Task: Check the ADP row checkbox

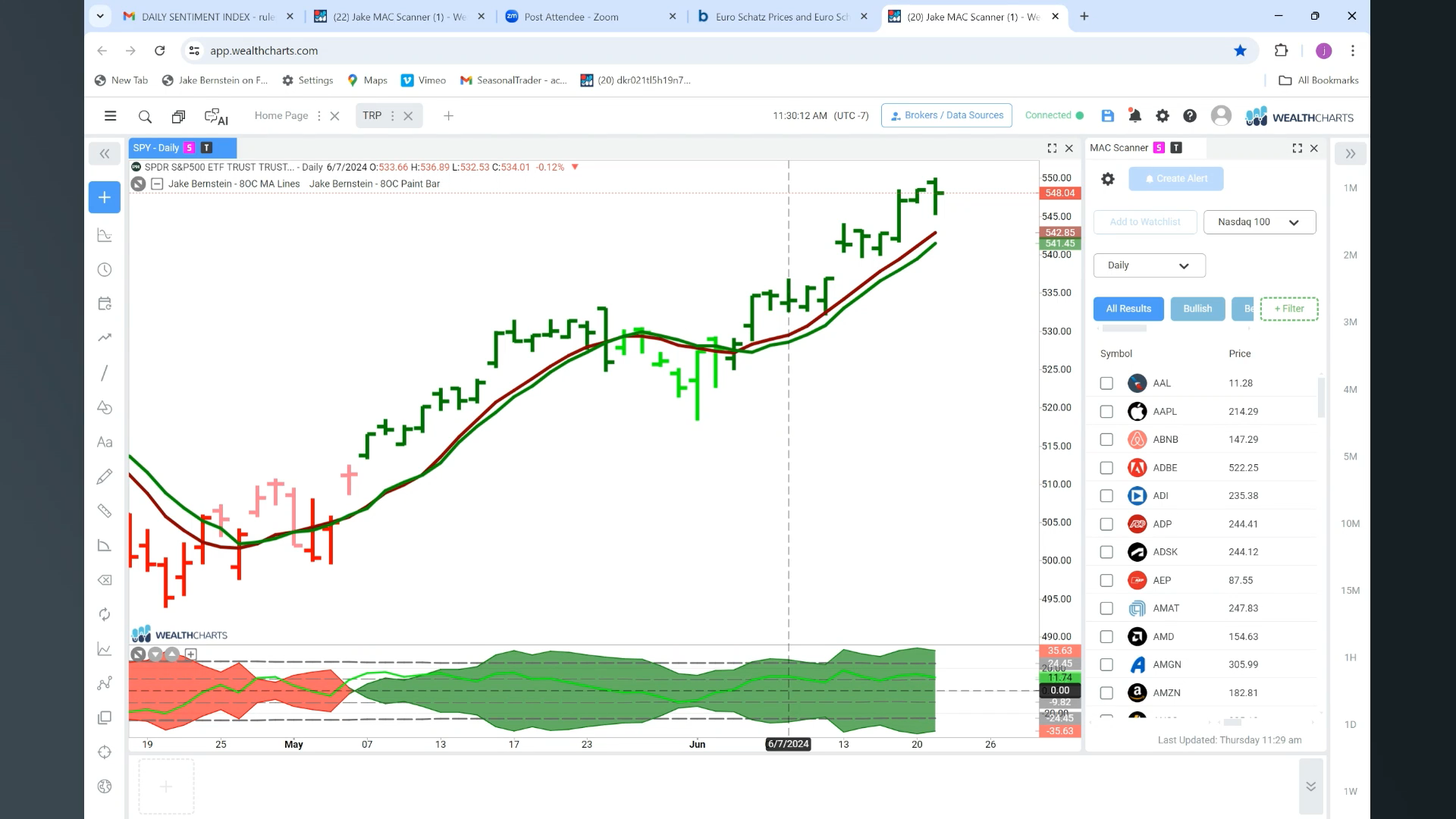Action: (1106, 524)
